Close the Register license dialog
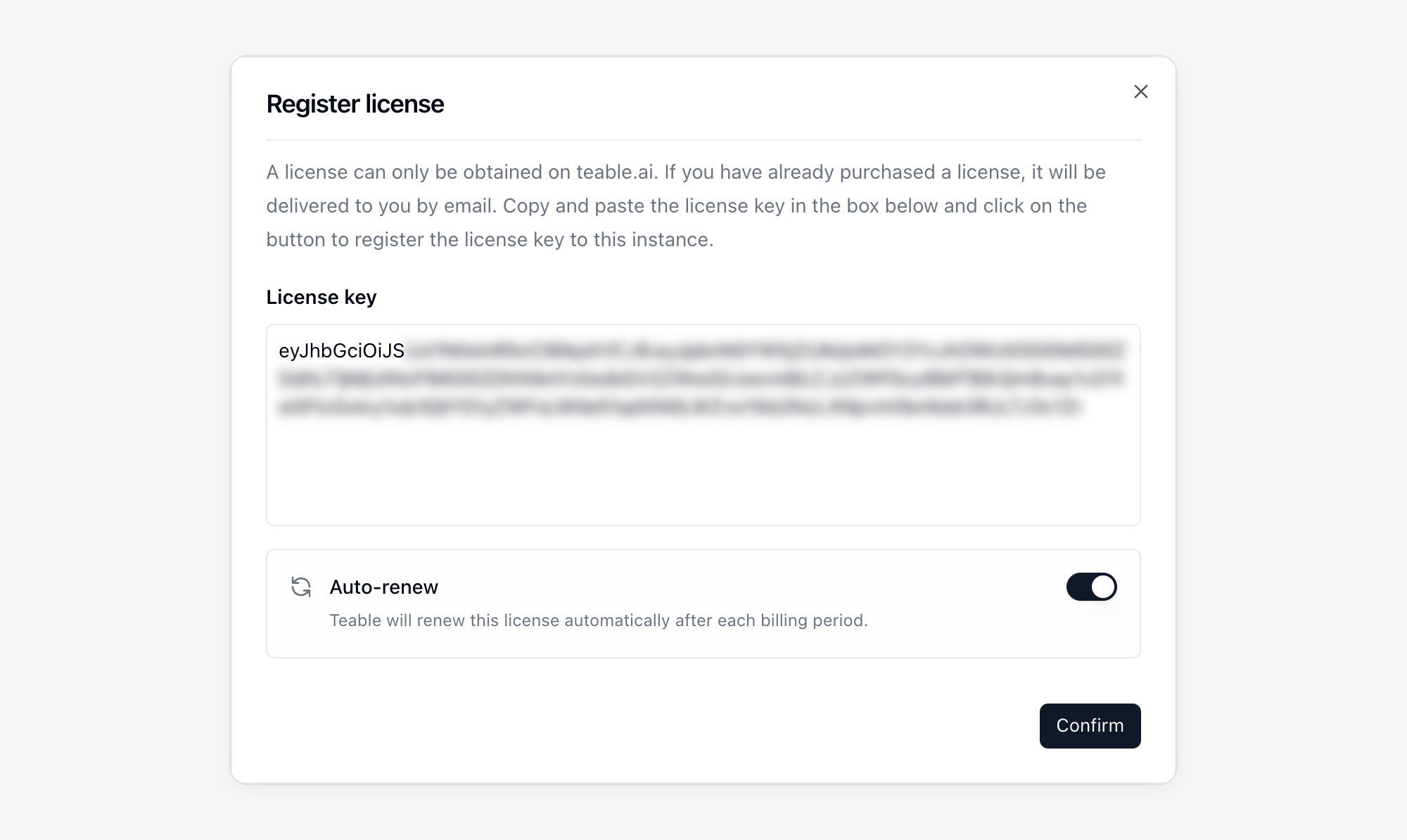 pyautogui.click(x=1140, y=91)
